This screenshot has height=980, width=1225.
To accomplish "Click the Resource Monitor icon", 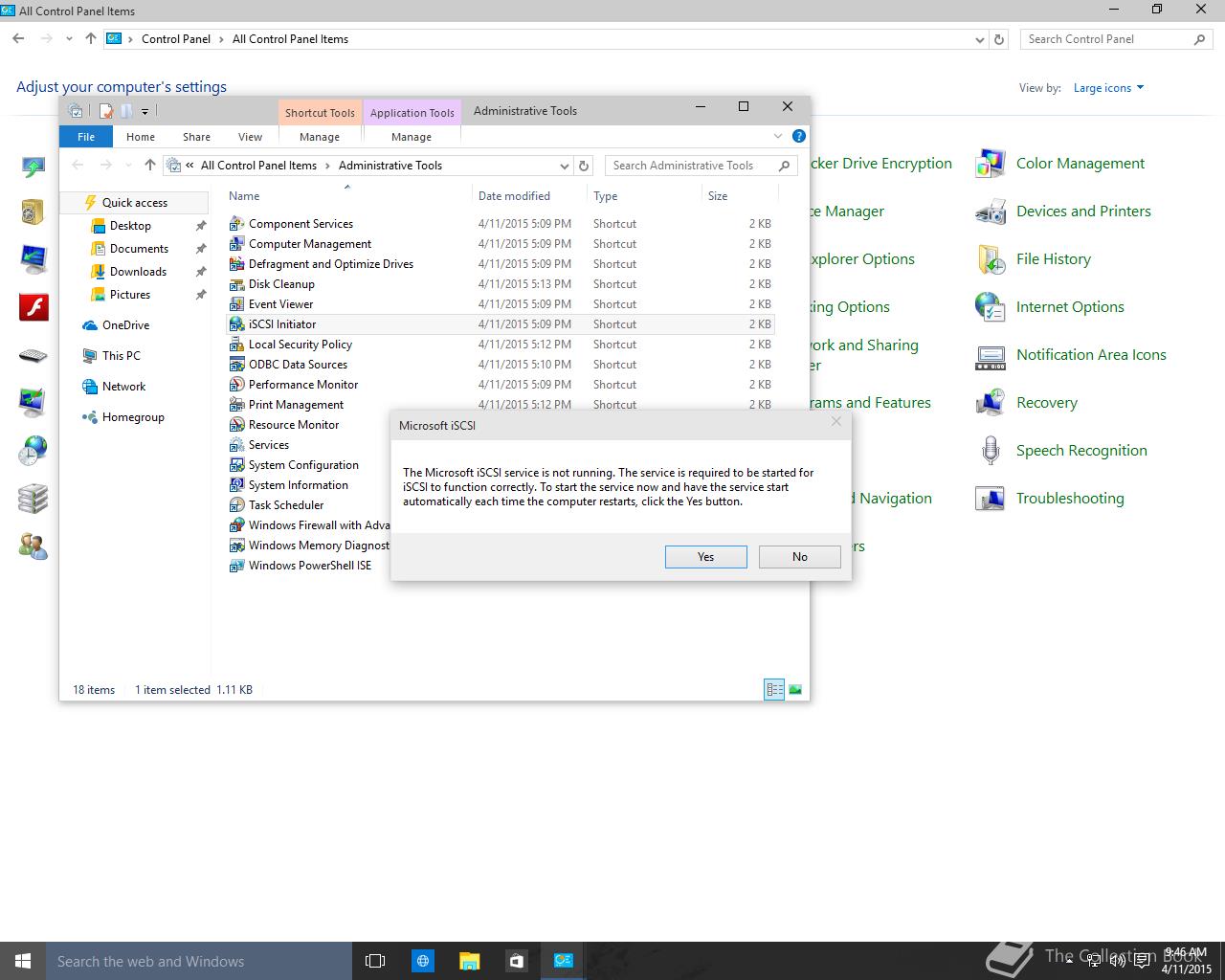I will (236, 425).
